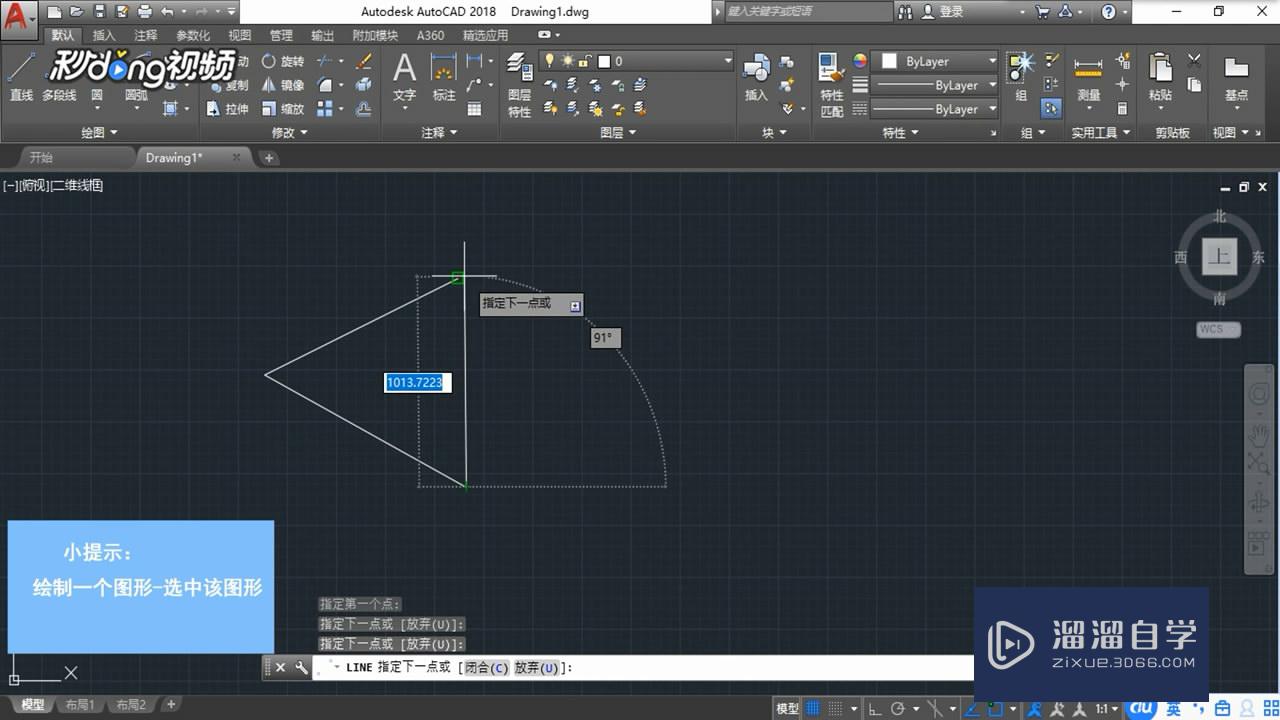Toggle snap mode in status bar
1280x720 pixels.
point(835,708)
